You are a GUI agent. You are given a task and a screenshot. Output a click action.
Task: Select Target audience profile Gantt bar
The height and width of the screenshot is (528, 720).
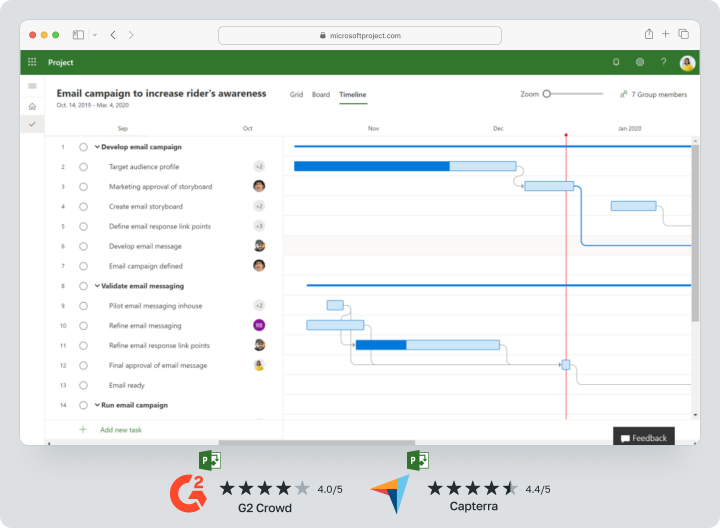405,166
